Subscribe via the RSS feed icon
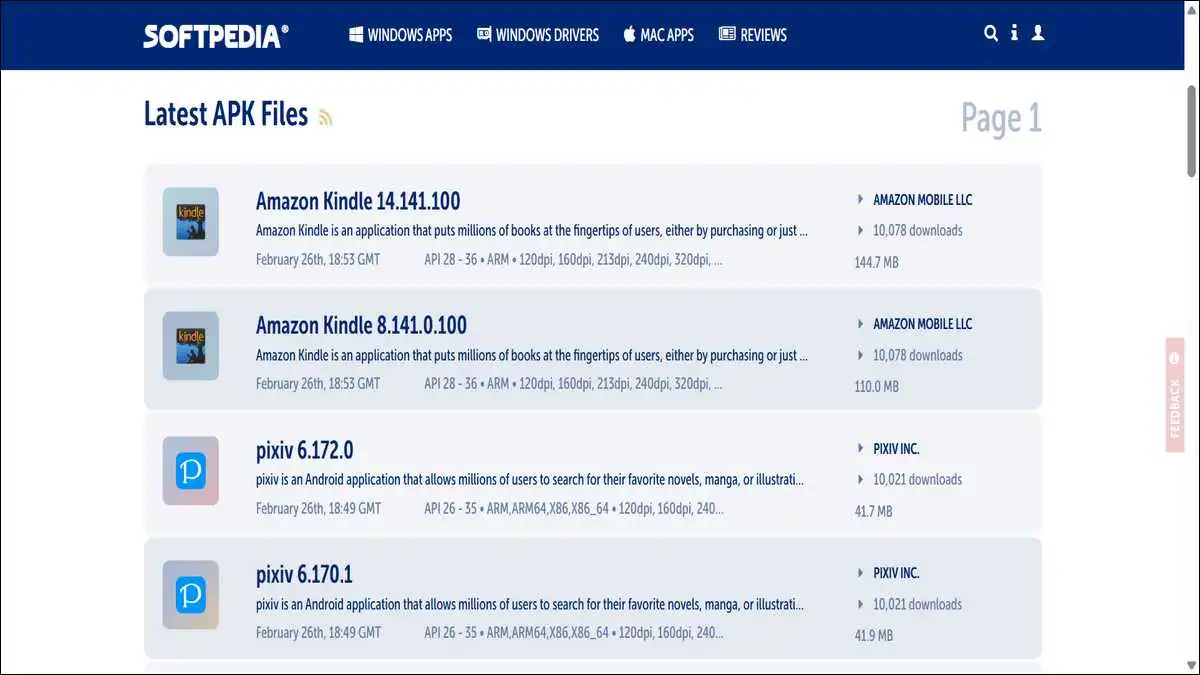 click(325, 117)
